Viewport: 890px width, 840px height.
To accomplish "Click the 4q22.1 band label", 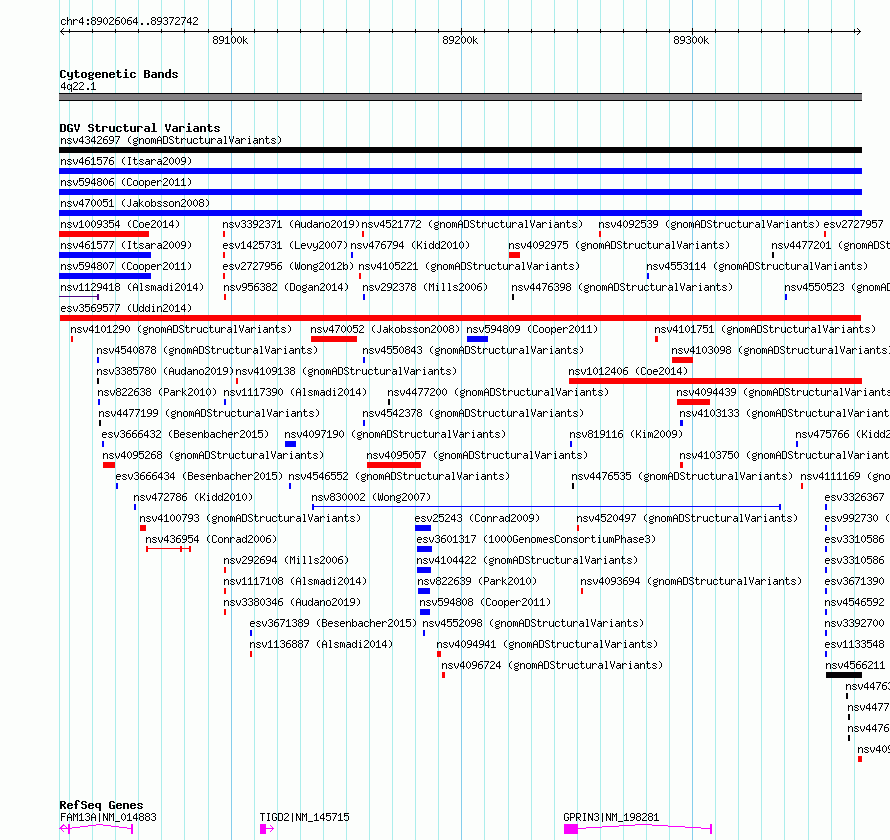I will [78, 86].
